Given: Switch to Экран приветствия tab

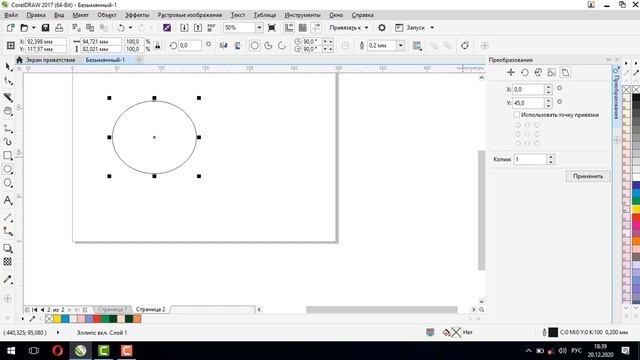Looking at the screenshot, I should coord(51,60).
